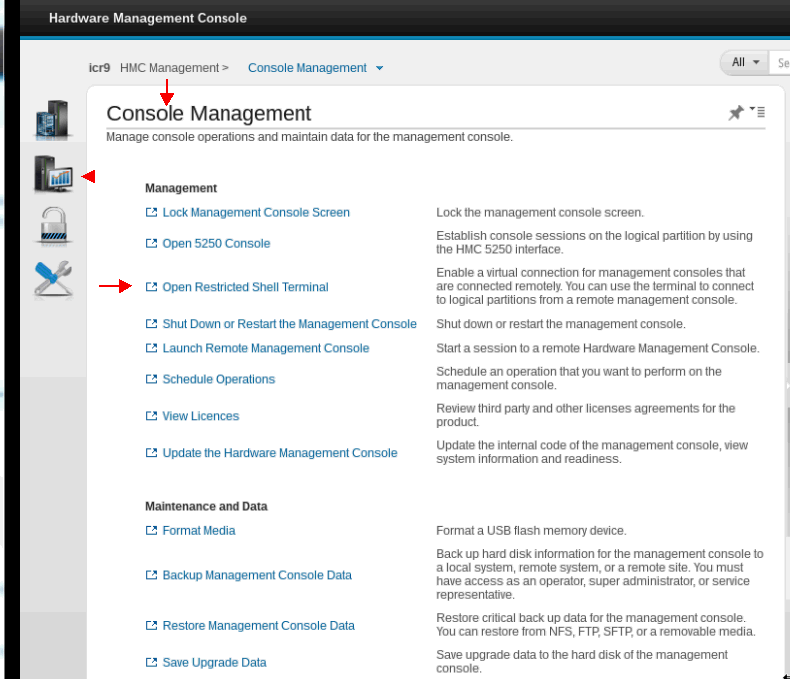790x679 pixels.
Task: Open 5250 Console link
Action: point(216,244)
